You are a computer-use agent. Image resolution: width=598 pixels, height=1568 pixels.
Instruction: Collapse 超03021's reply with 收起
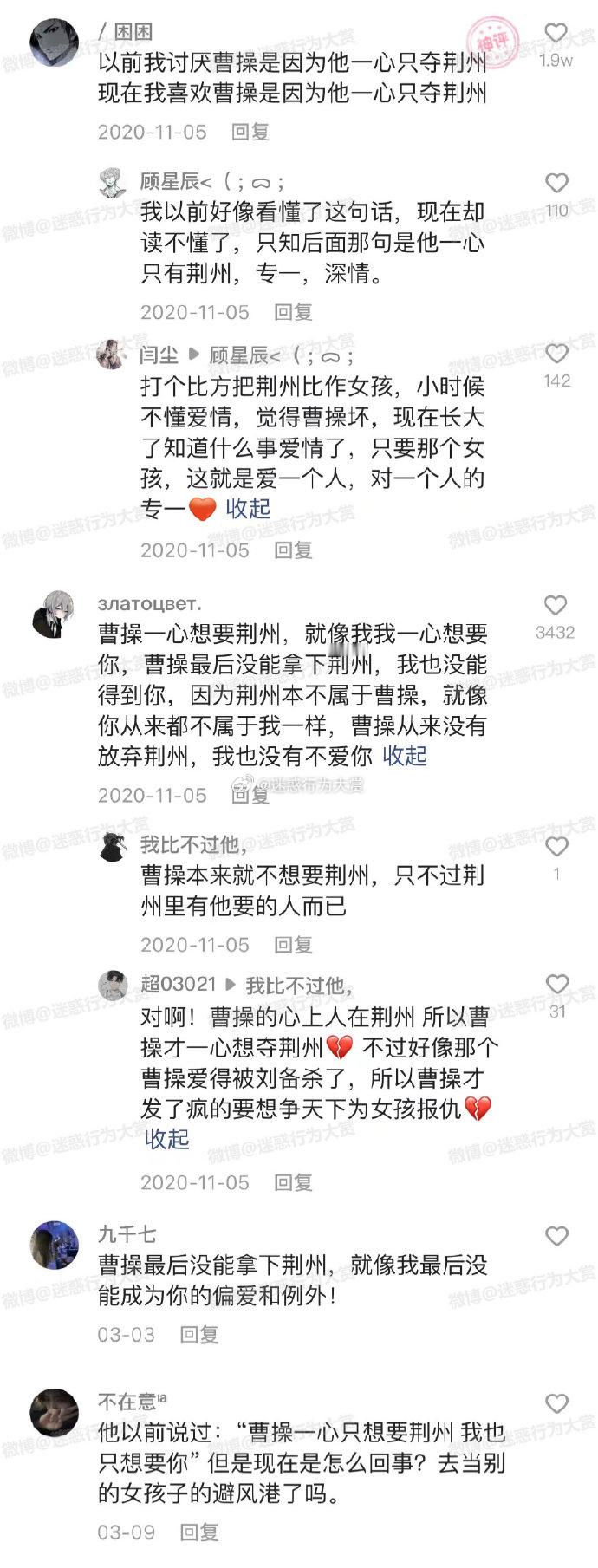(166, 1139)
